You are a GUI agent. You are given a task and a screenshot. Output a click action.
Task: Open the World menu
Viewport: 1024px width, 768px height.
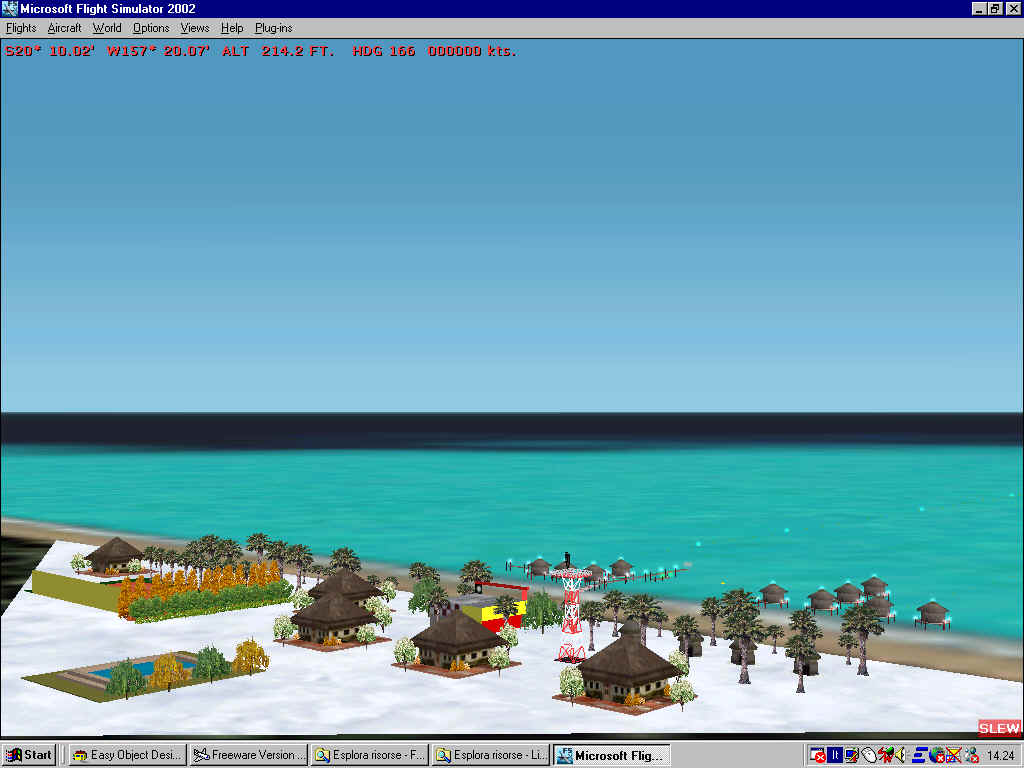pos(107,28)
